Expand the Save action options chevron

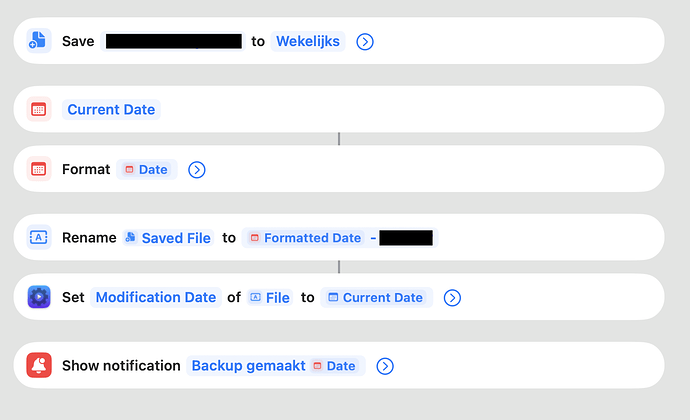365,41
